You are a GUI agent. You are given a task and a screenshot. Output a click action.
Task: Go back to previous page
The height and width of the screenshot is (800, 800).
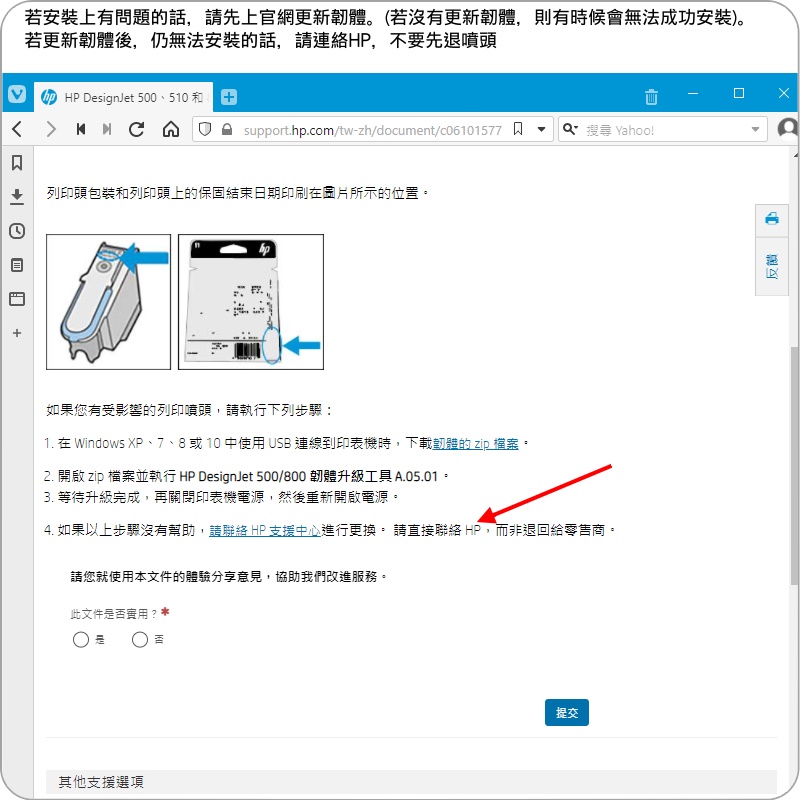(17, 129)
